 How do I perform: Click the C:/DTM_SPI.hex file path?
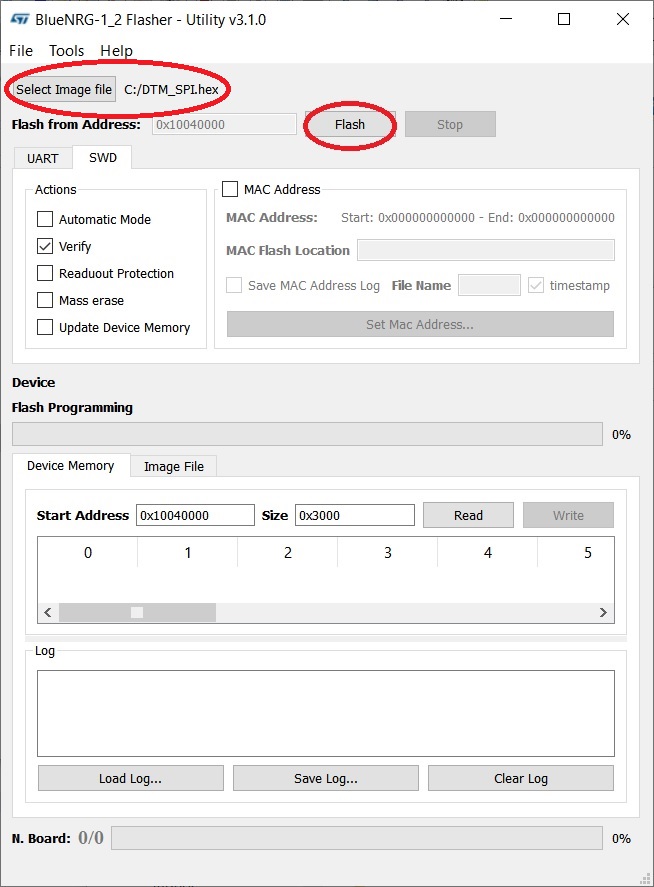(x=171, y=89)
